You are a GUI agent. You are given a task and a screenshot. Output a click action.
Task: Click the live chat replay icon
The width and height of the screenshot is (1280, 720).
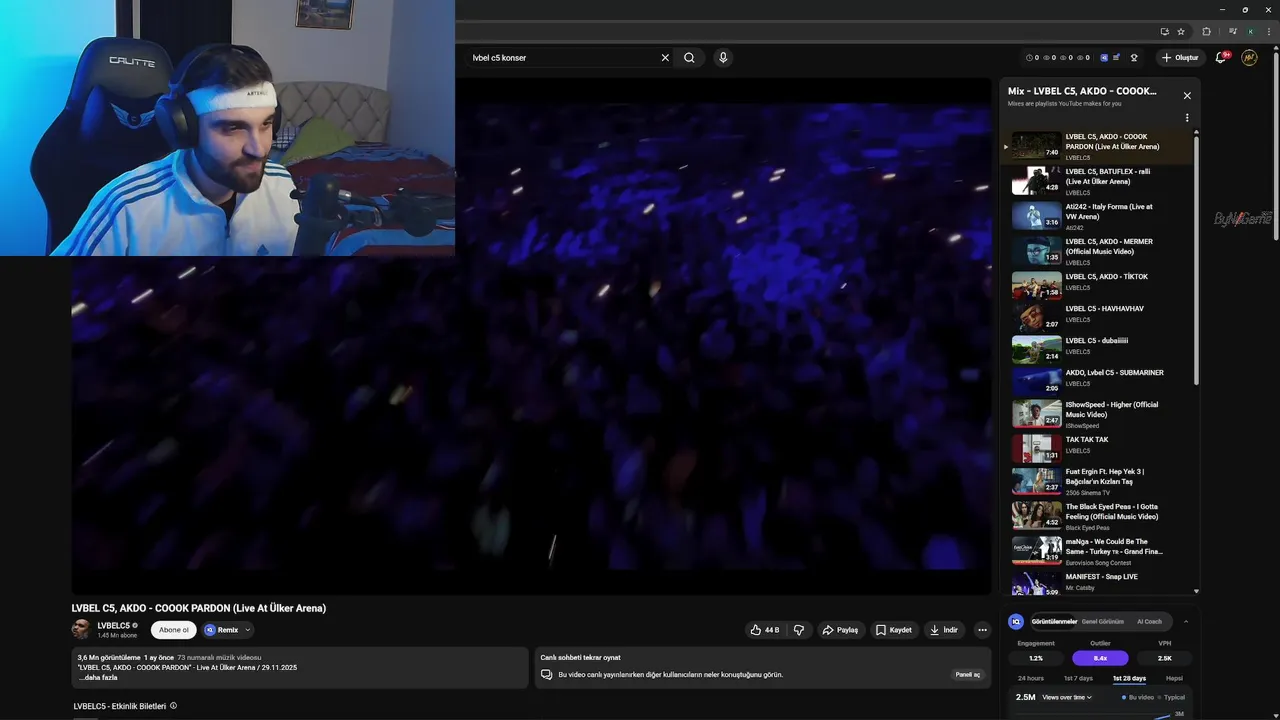coord(547,674)
